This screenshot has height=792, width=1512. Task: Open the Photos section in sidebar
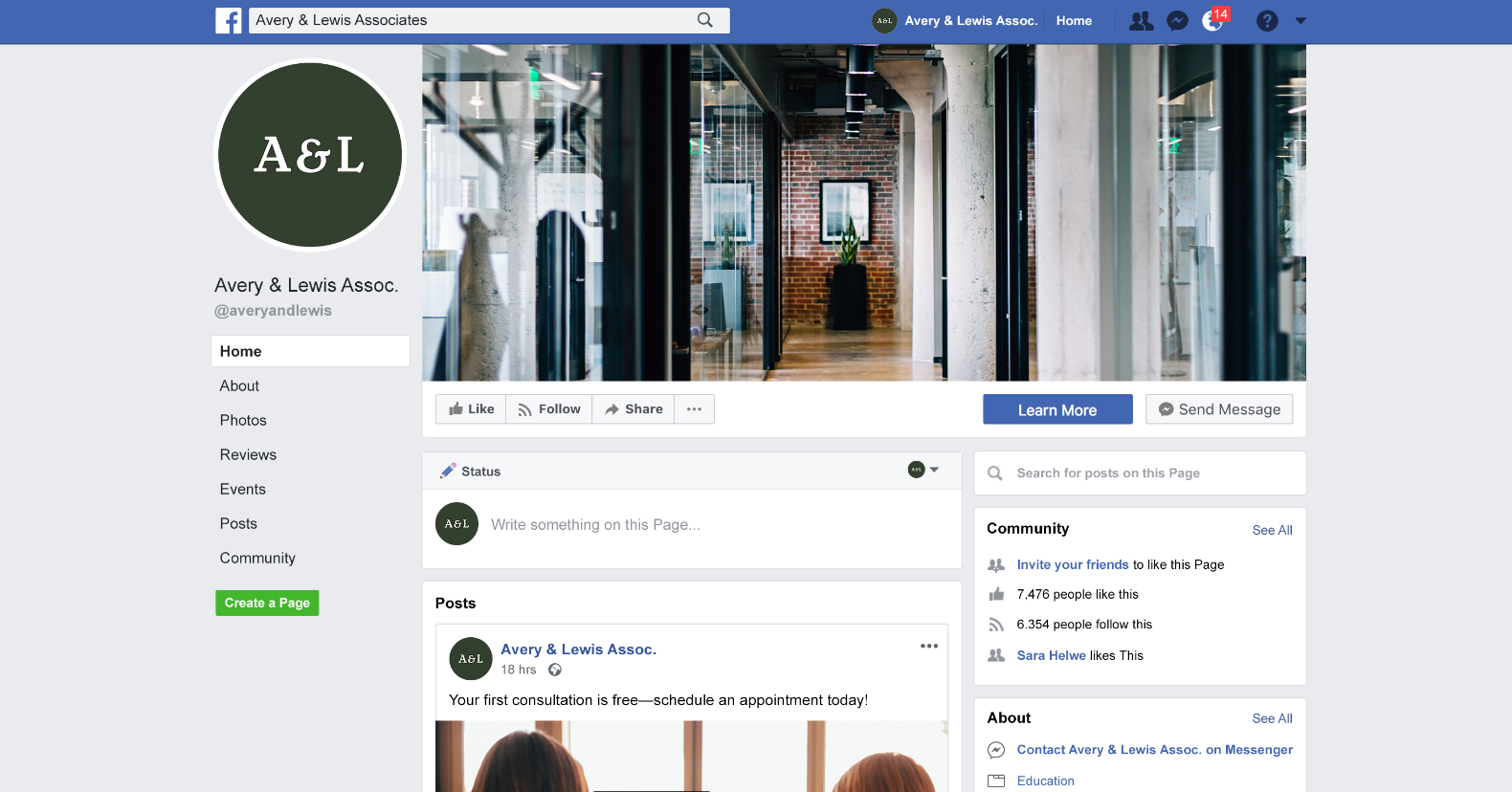[243, 420]
